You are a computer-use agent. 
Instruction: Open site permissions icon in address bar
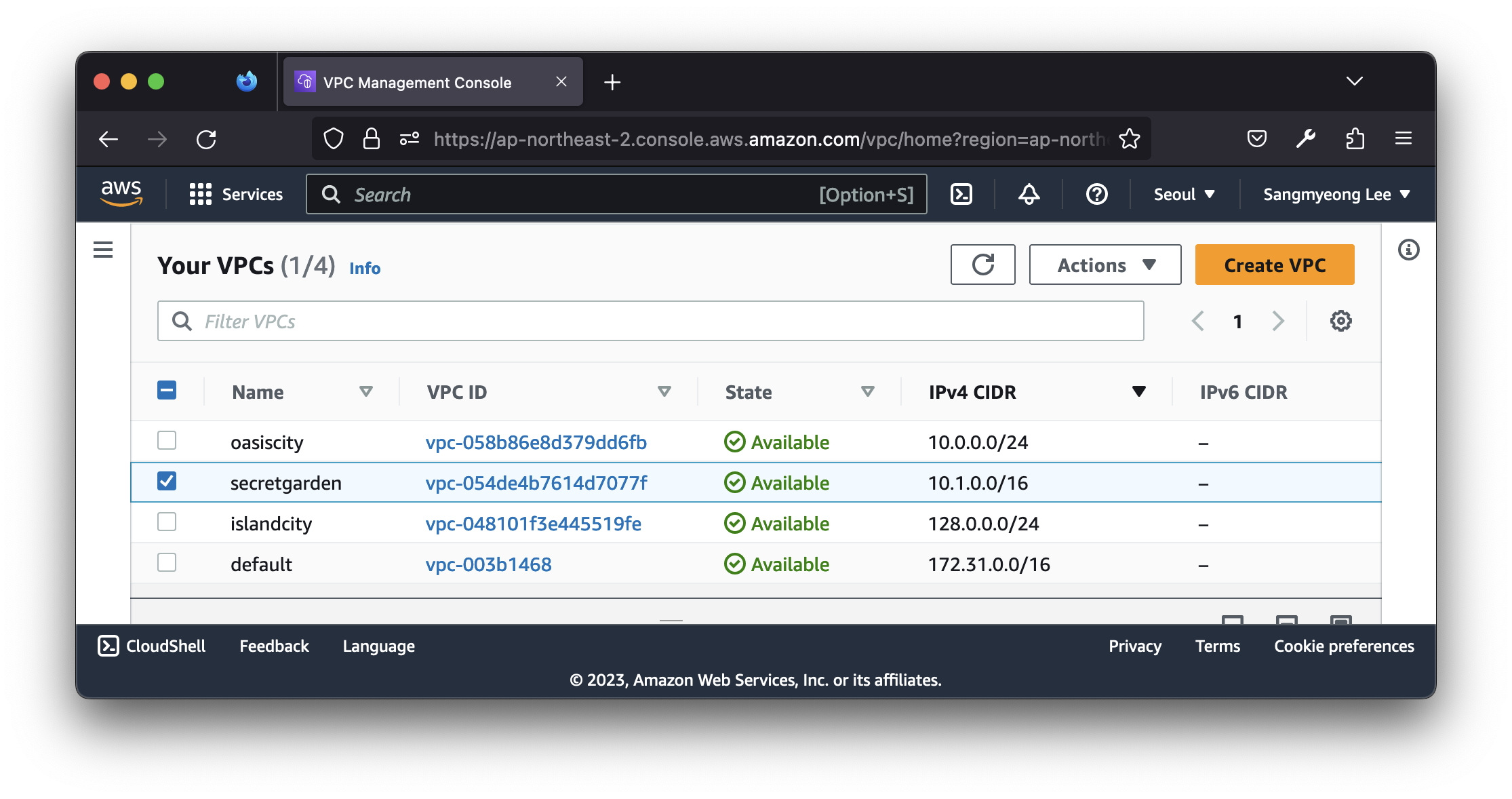coord(410,138)
